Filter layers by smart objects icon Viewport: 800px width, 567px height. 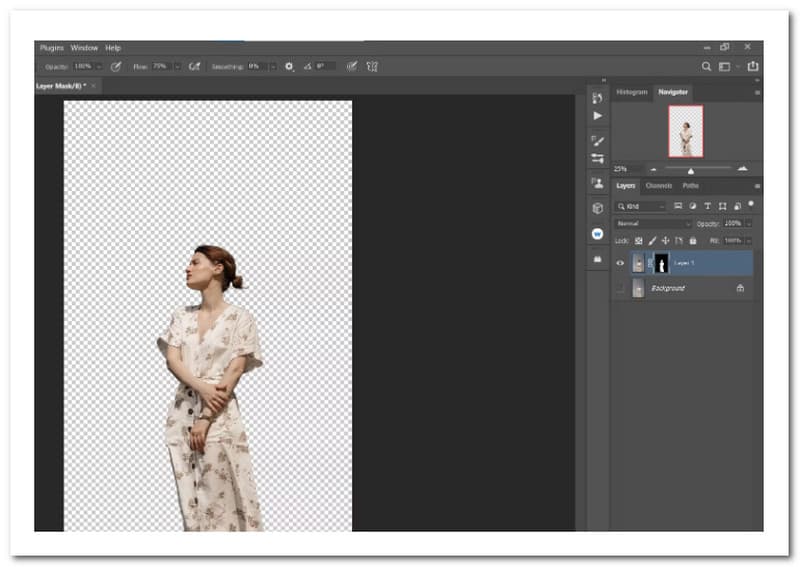[737, 206]
